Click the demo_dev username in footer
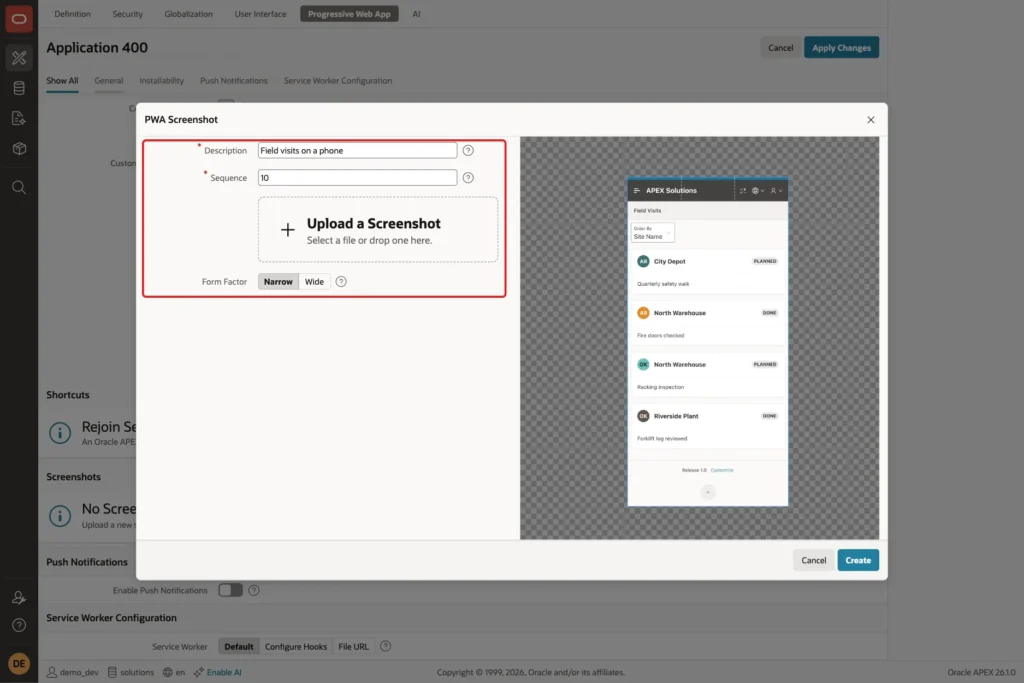Image resolution: width=1024 pixels, height=683 pixels. tap(79, 672)
